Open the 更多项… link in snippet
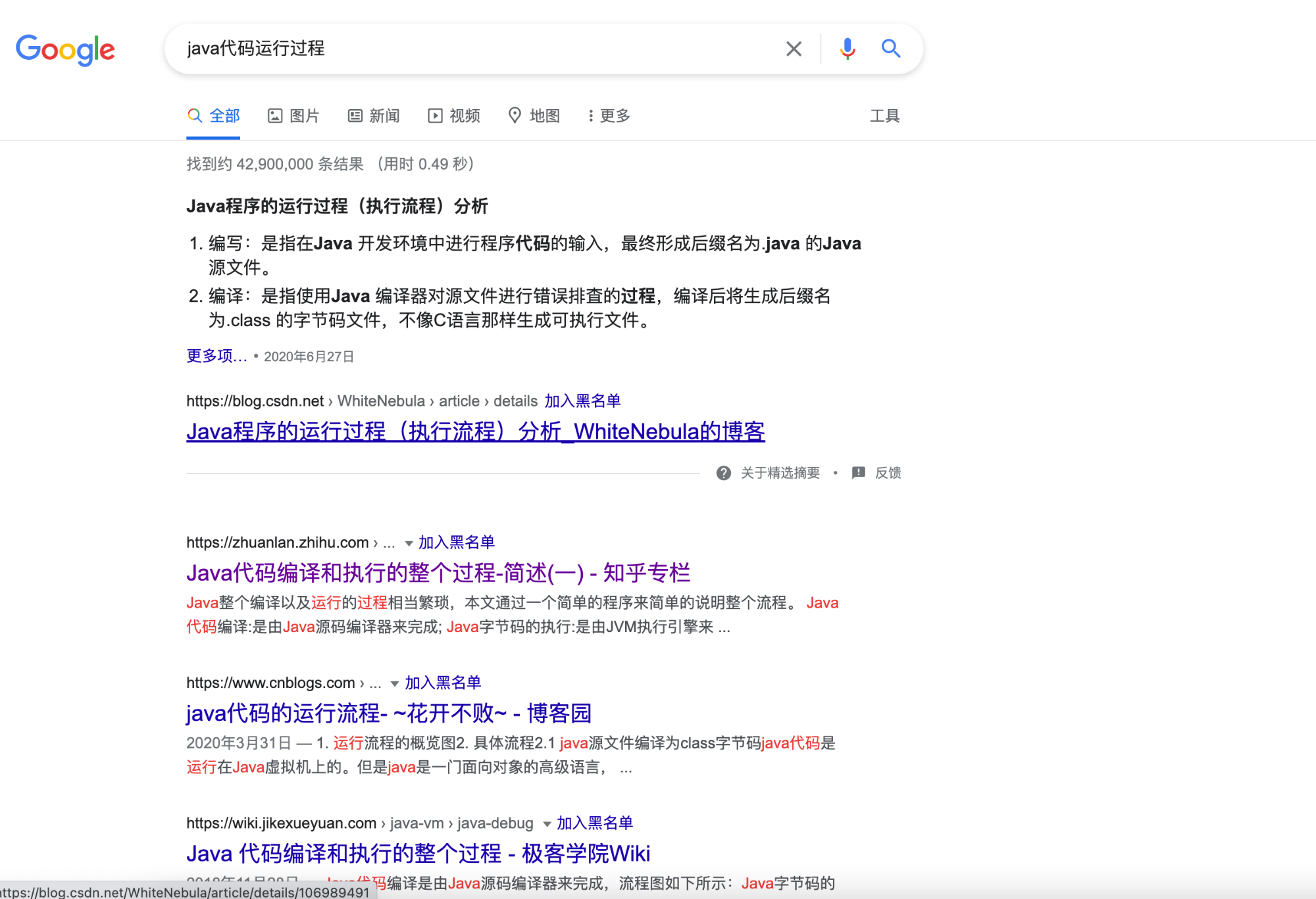 (x=216, y=356)
